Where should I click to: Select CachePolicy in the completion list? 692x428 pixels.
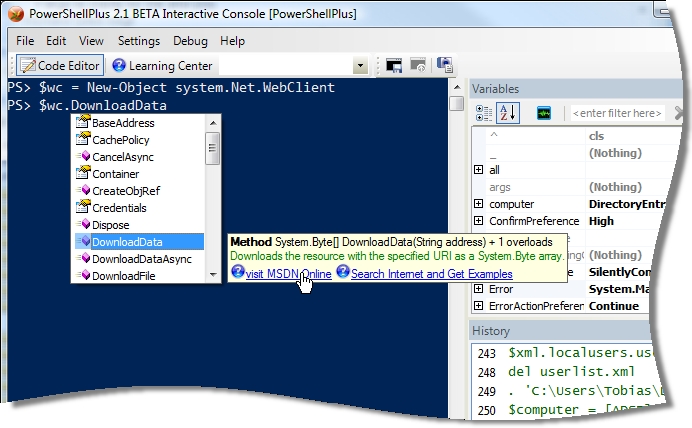click(120, 140)
